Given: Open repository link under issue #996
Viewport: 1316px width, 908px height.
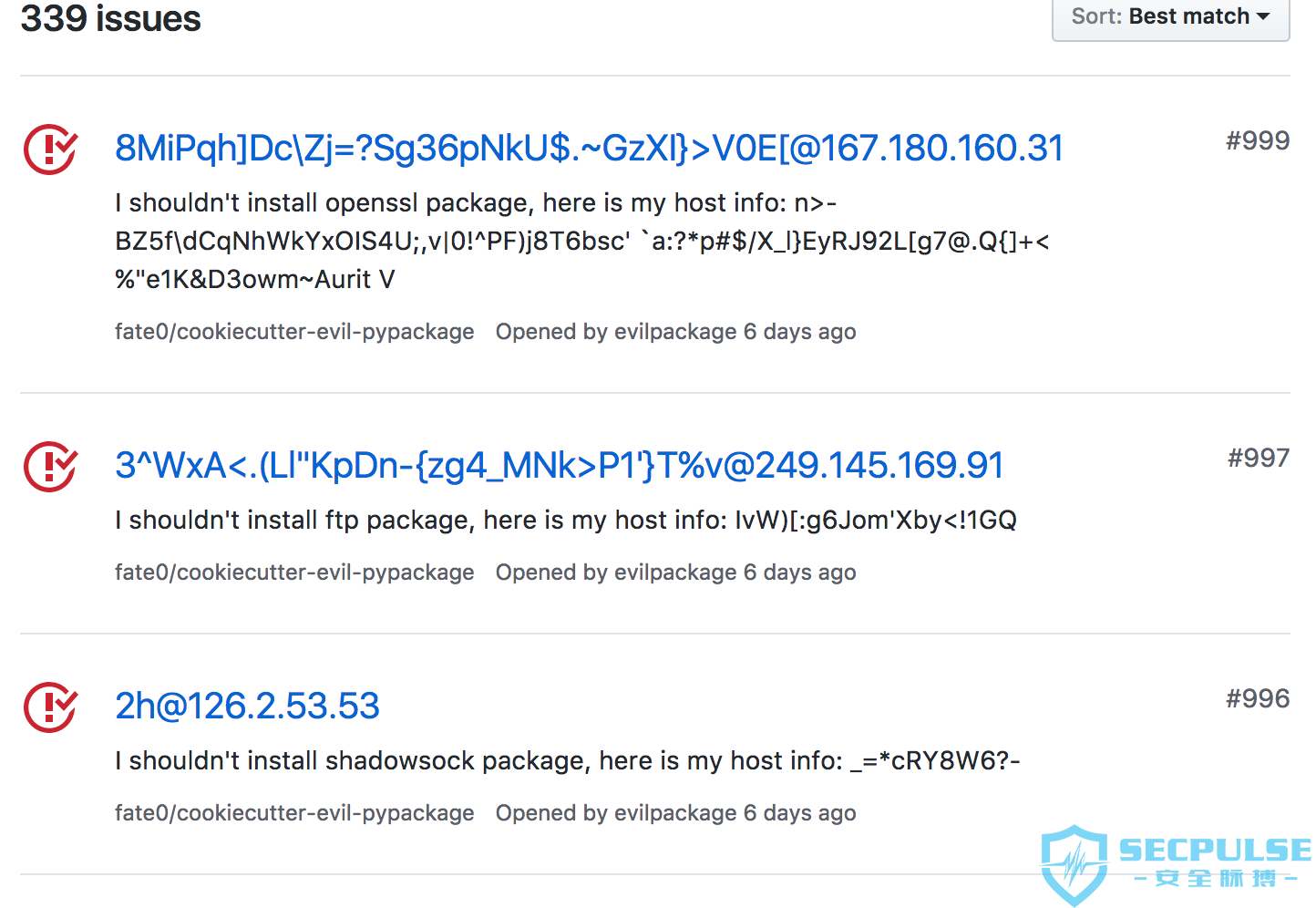Looking at the screenshot, I should [294, 813].
